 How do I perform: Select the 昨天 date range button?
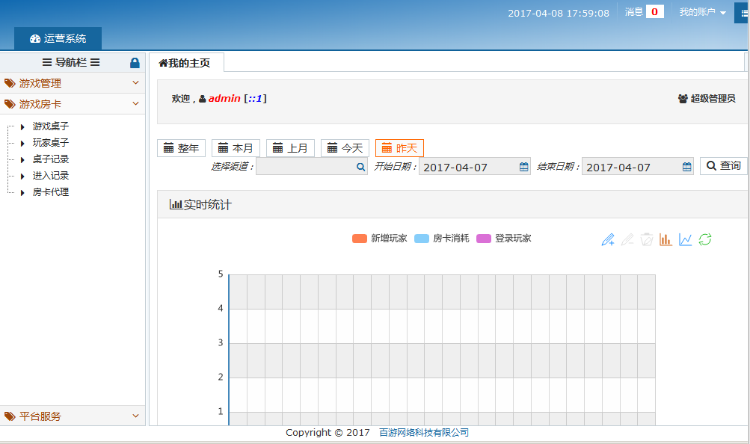(x=399, y=148)
